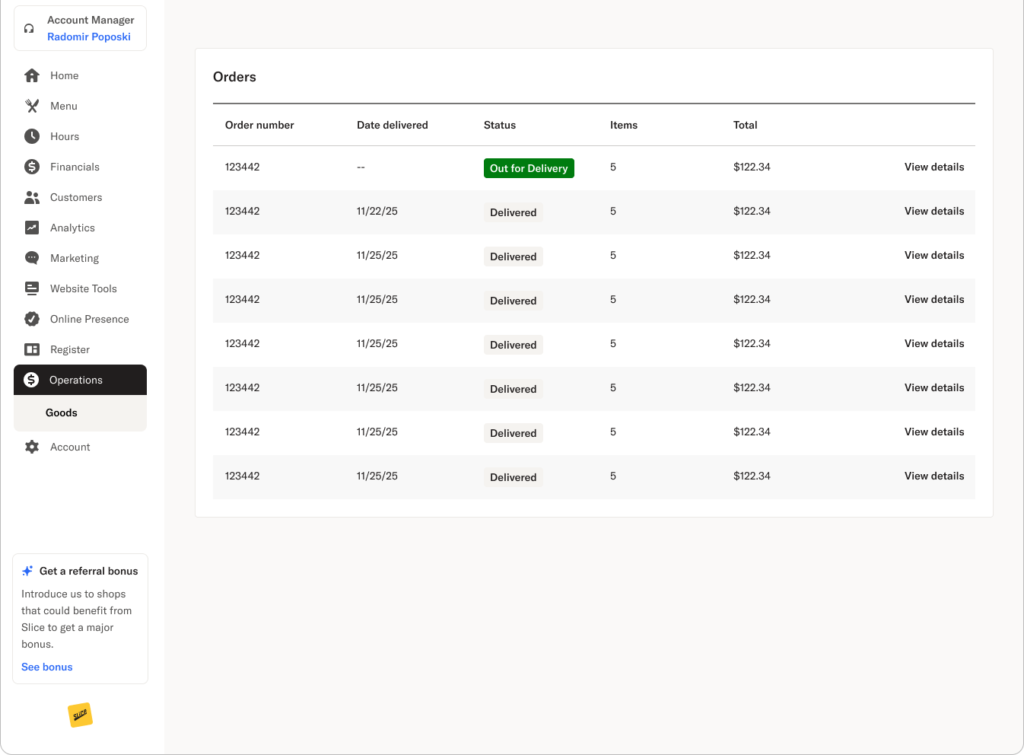The width and height of the screenshot is (1024, 755).
Task: View details for order delivered 11/22/25
Action: (x=934, y=211)
